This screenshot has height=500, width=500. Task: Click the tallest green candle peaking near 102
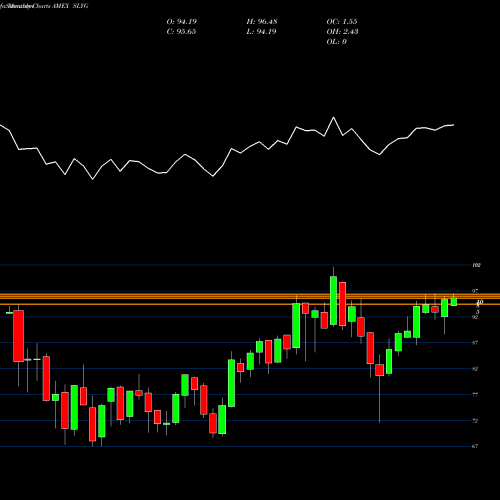pos(333,300)
